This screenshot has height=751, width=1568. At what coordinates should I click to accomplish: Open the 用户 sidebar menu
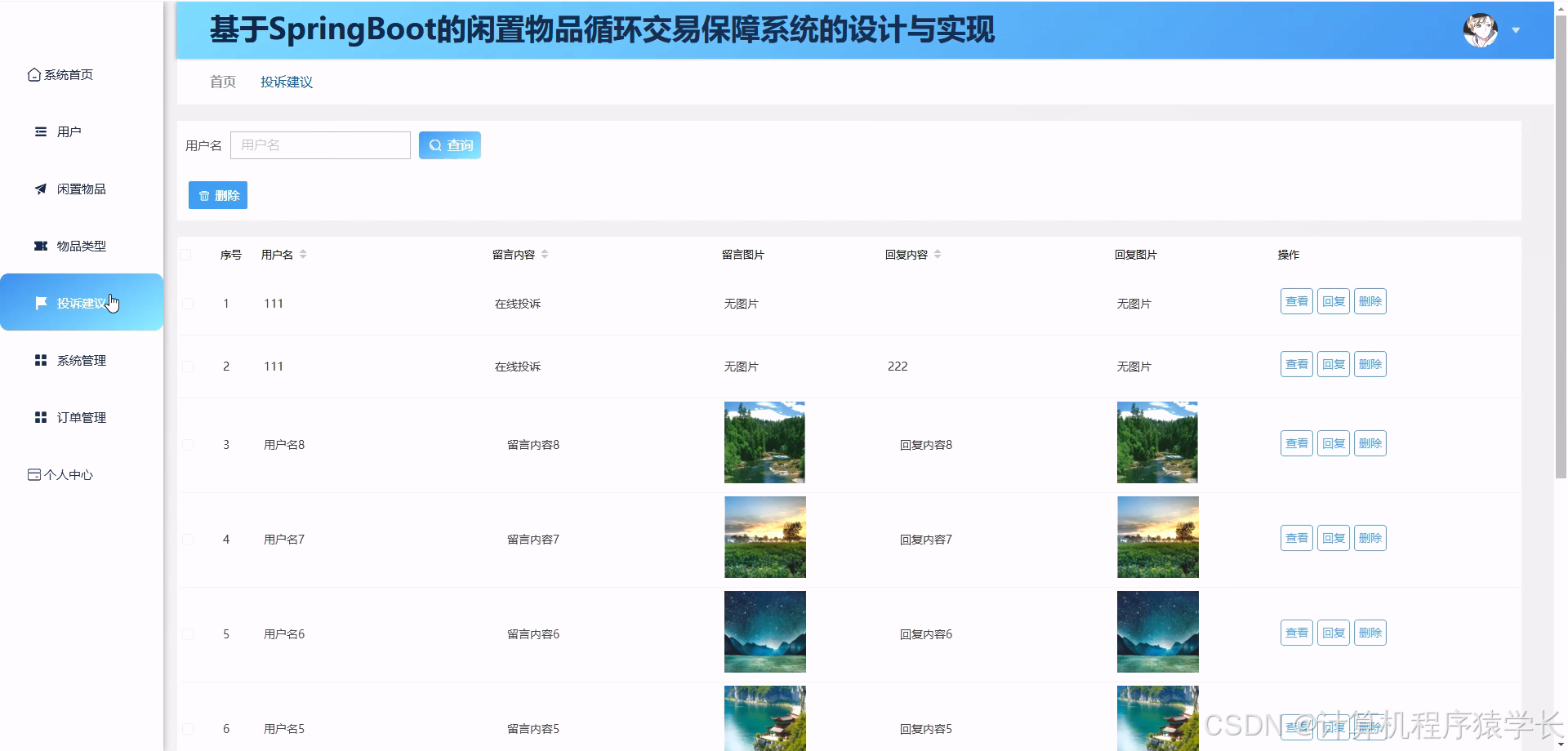tap(82, 131)
